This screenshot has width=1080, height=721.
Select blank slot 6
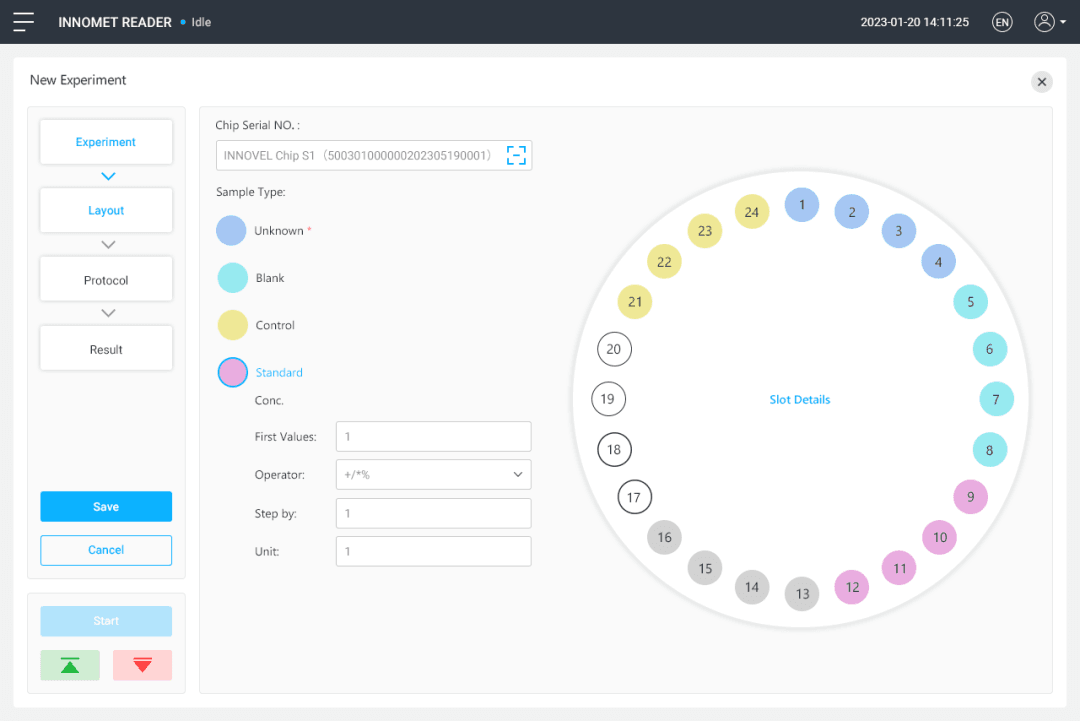pyautogui.click(x=990, y=349)
